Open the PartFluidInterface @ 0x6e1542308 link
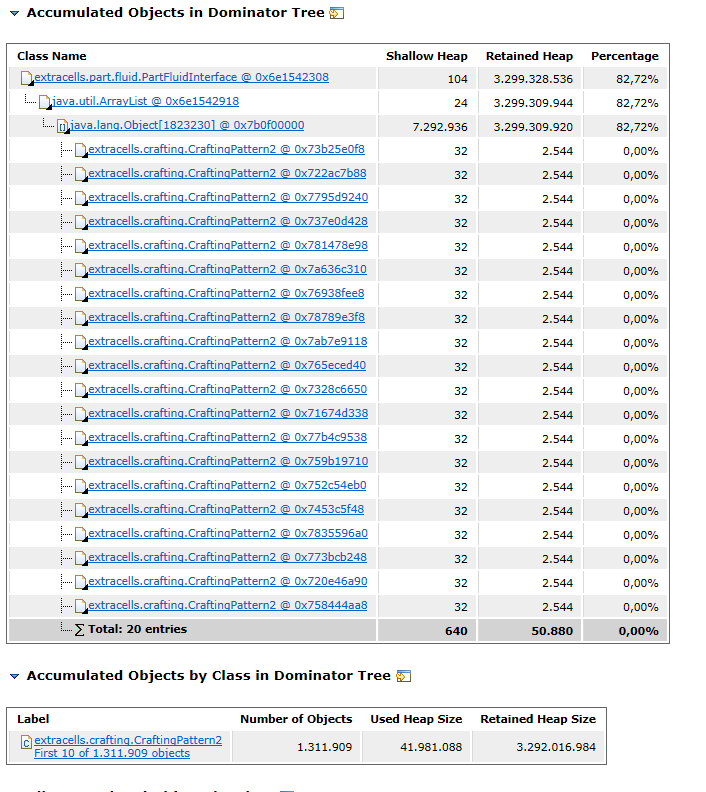Image resolution: width=706 pixels, height=792 pixels. click(x=181, y=77)
